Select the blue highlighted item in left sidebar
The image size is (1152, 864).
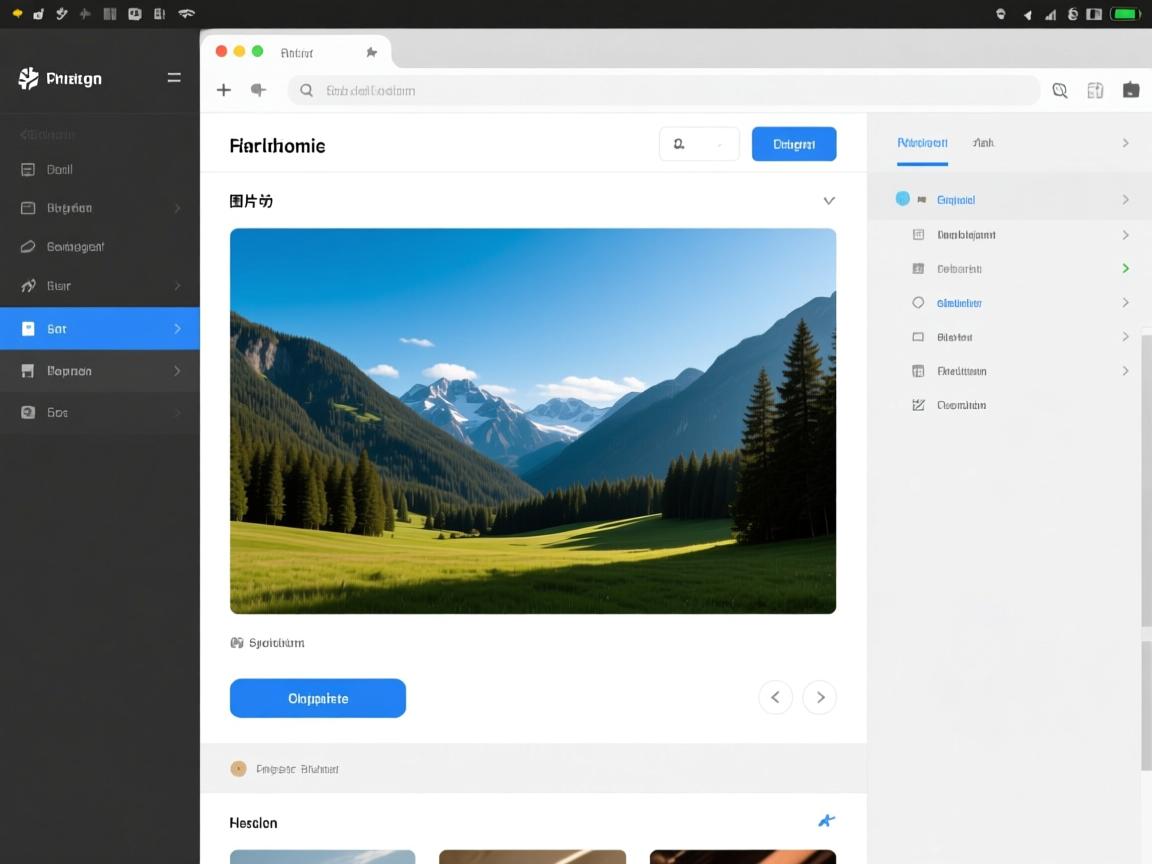coord(100,328)
